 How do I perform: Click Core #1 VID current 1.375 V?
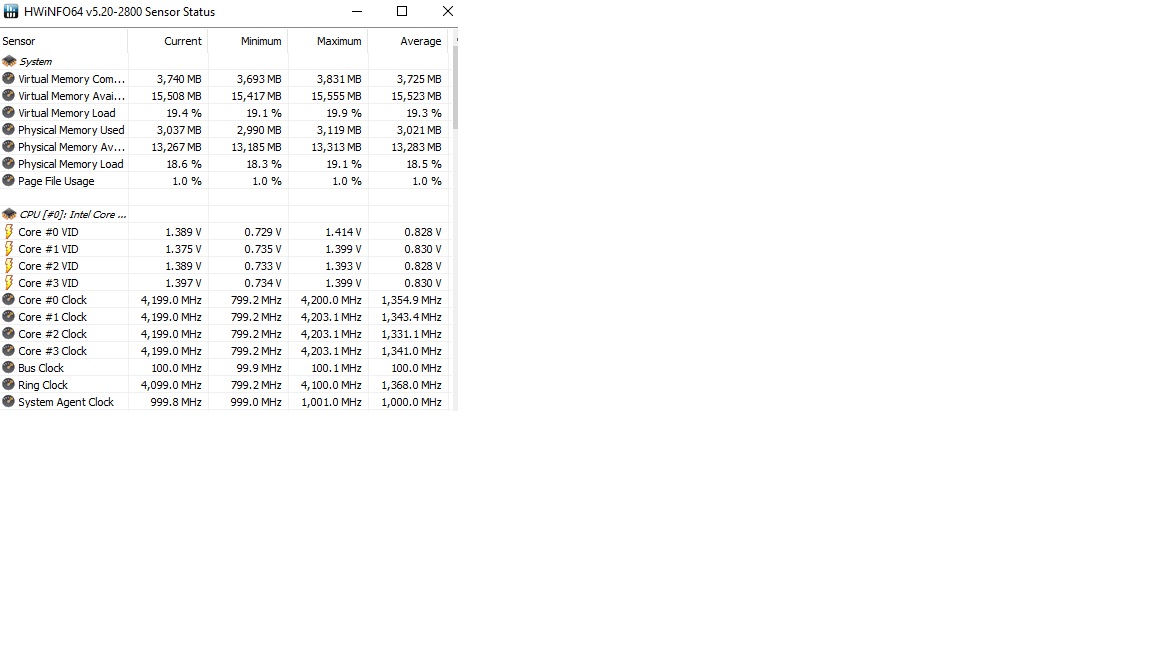[183, 249]
